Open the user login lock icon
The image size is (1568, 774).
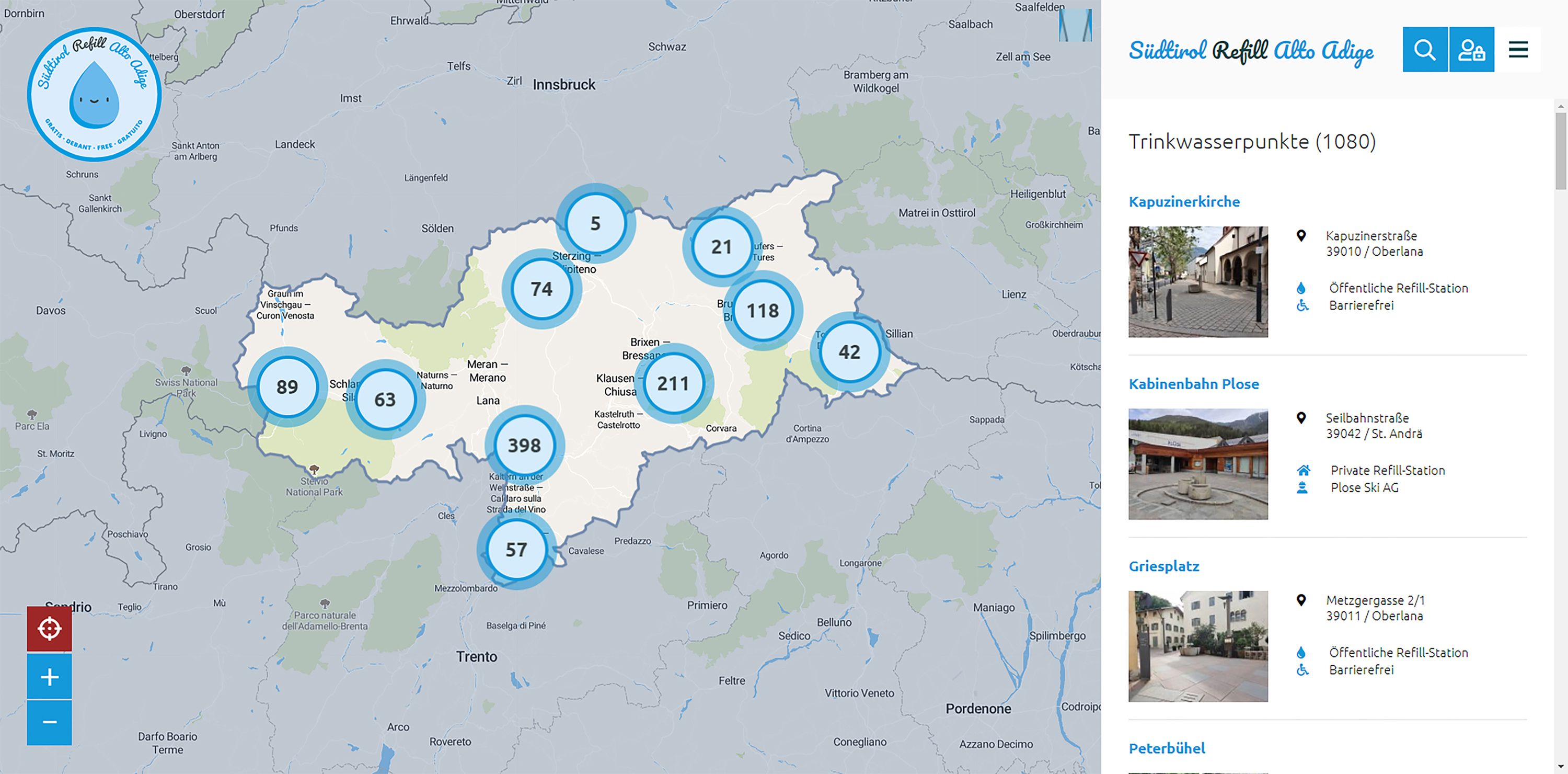tap(1471, 49)
